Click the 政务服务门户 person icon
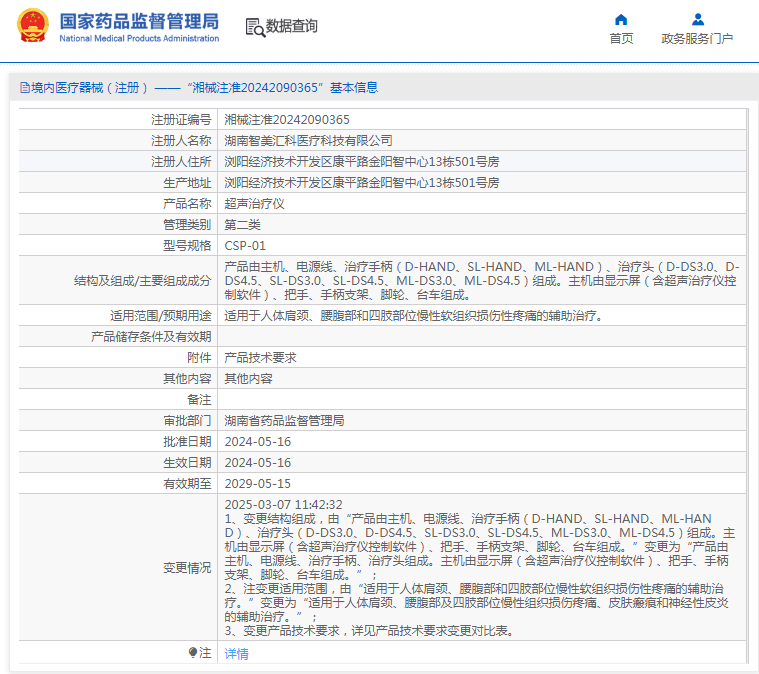The height and width of the screenshot is (674, 759). 697,19
